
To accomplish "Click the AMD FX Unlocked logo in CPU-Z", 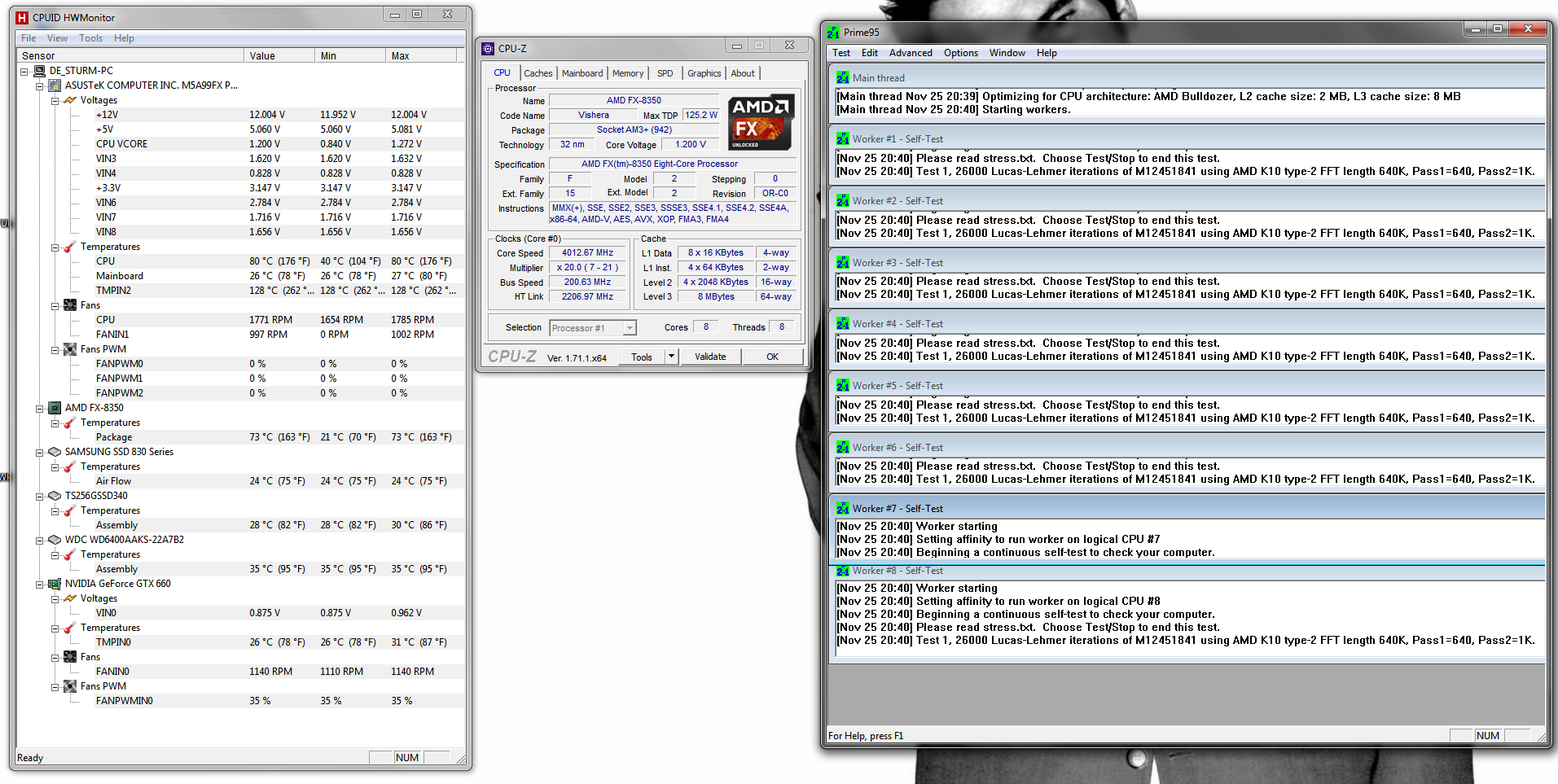I will (761, 122).
